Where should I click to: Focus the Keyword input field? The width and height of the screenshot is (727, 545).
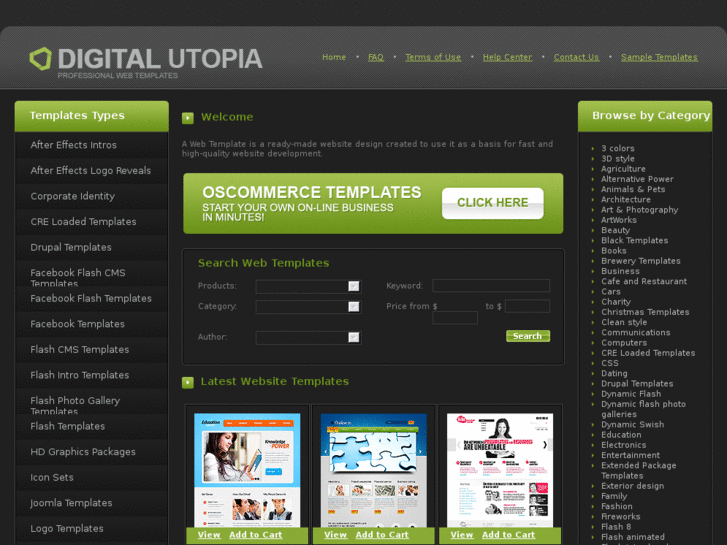[491, 286]
